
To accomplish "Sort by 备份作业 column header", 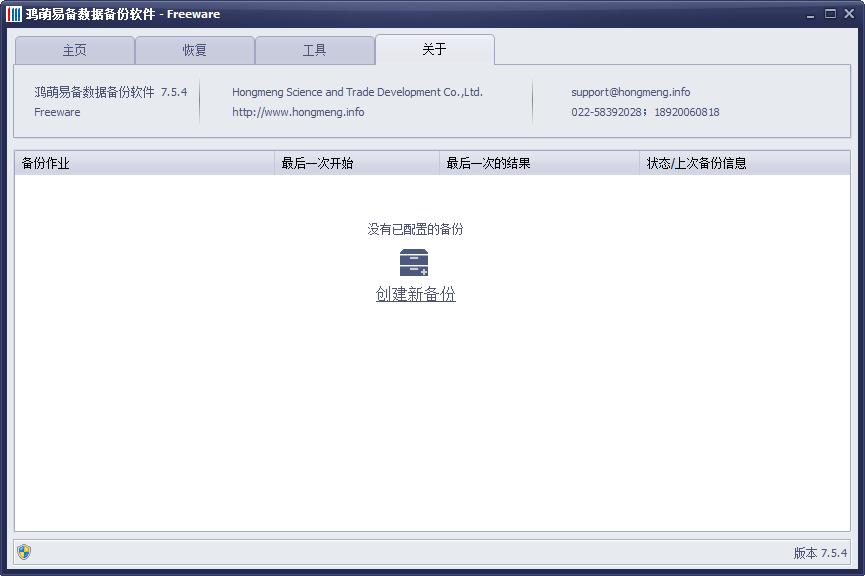I will click(x=145, y=163).
